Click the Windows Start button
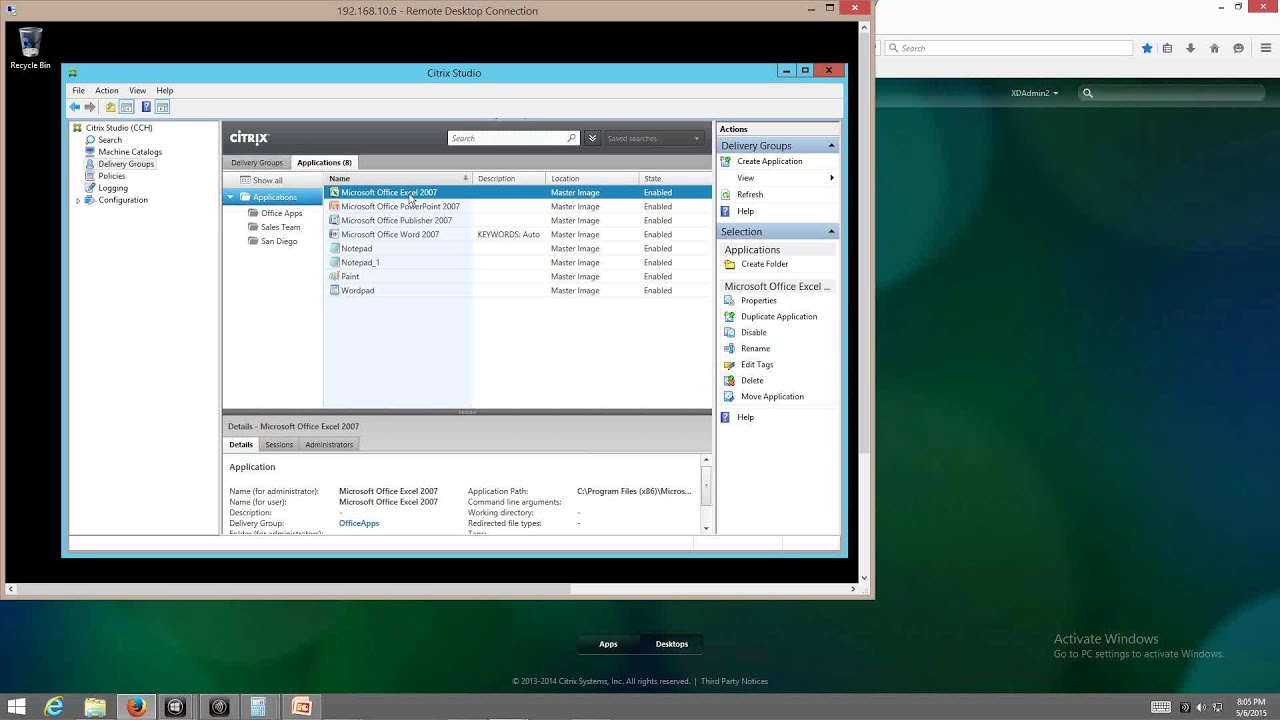The image size is (1280, 720). click(x=16, y=707)
